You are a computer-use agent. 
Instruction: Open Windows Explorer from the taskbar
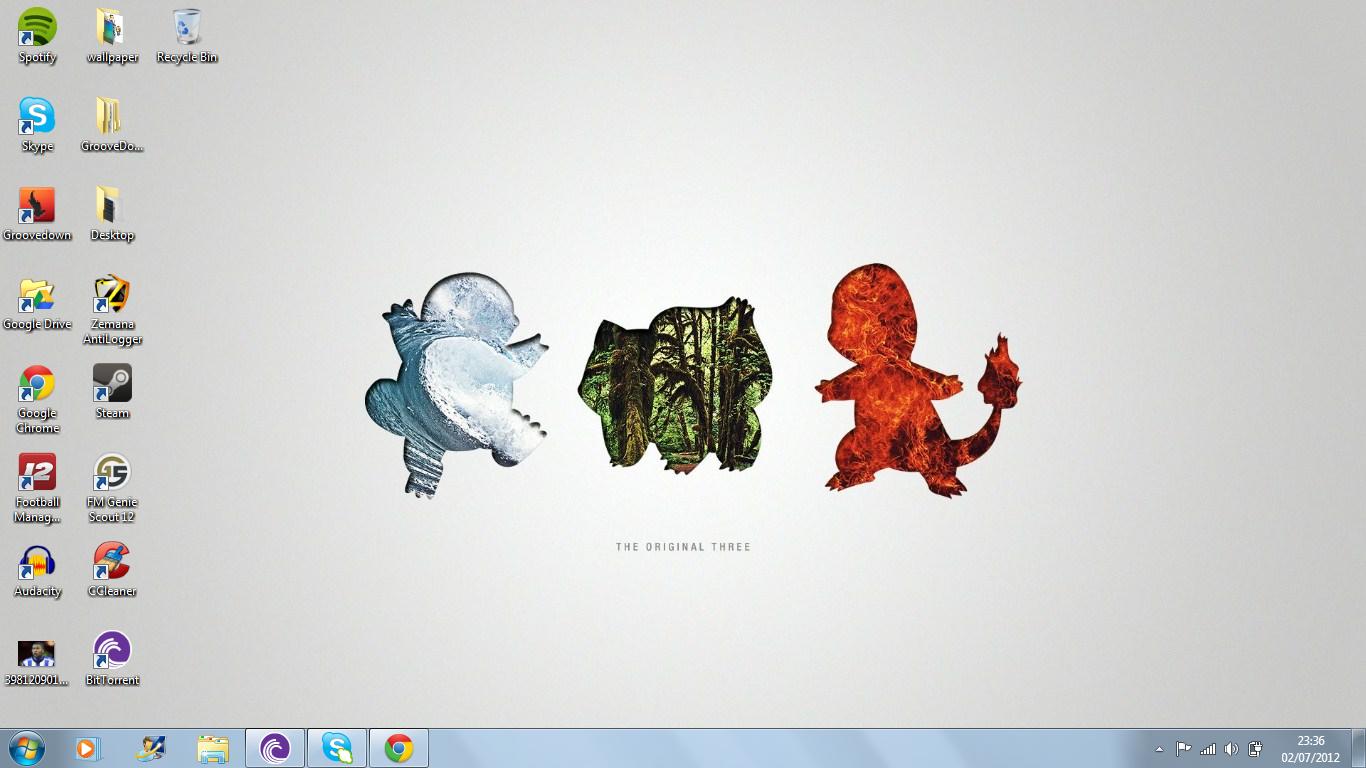pos(212,748)
